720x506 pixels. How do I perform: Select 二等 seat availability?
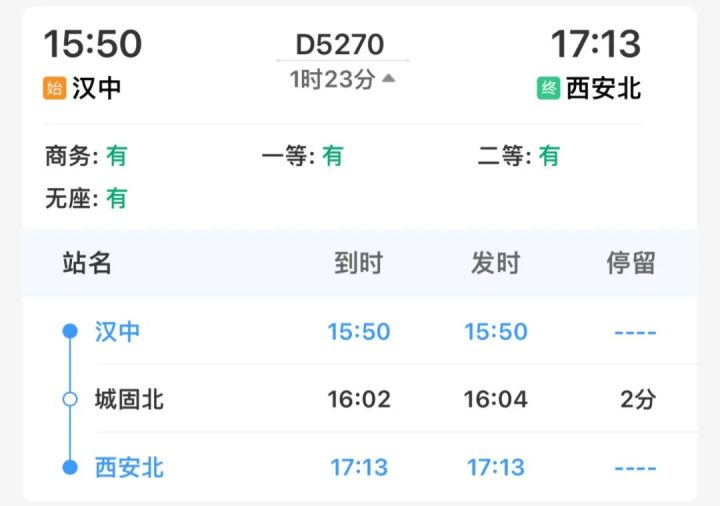coord(518,156)
